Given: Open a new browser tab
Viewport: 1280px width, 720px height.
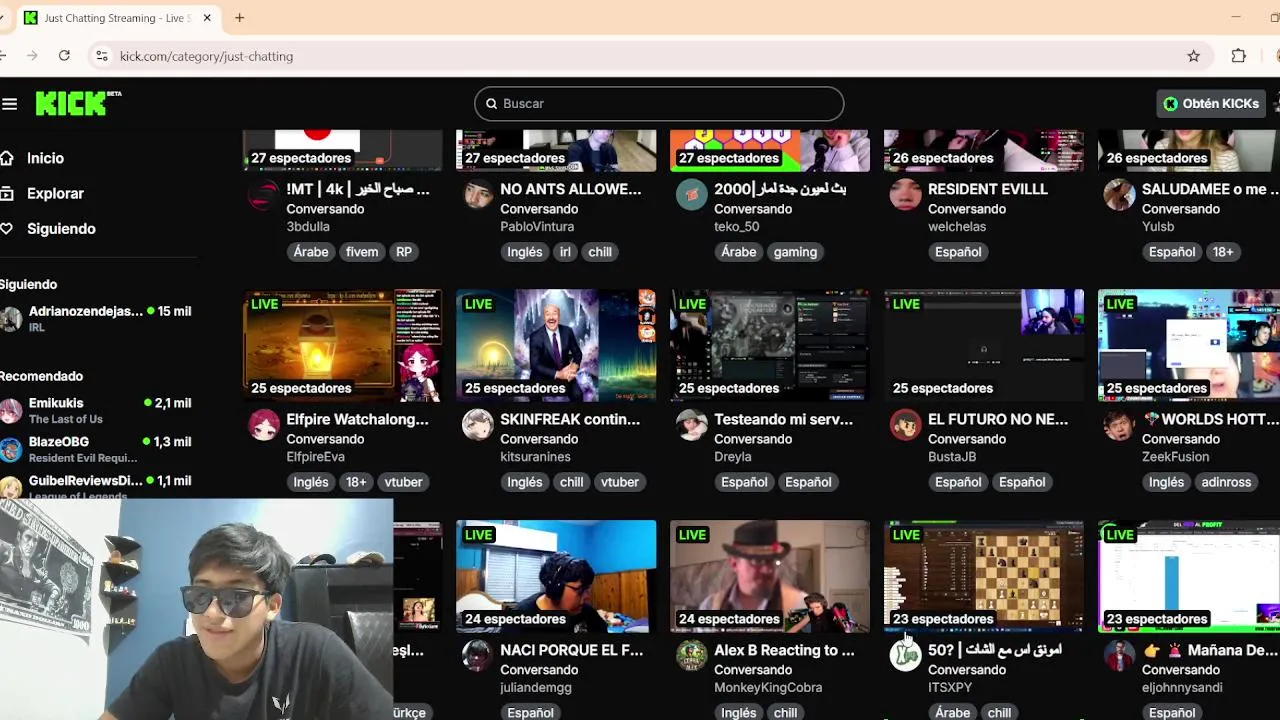Looking at the screenshot, I should tap(240, 18).
